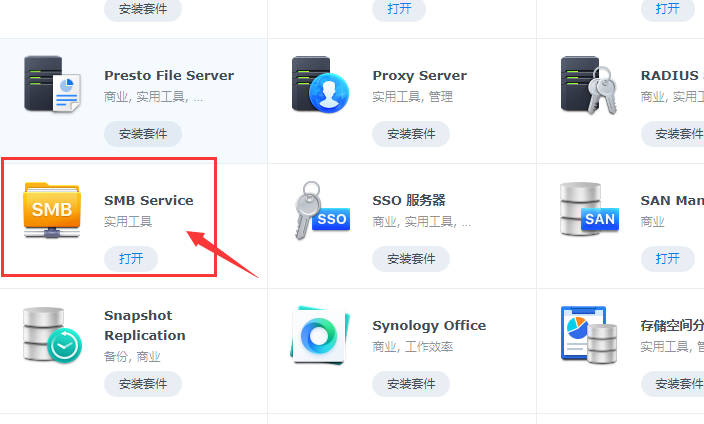Viewport: 704px width, 424px height.
Task: Open the SMB Service package
Action: 131,259
